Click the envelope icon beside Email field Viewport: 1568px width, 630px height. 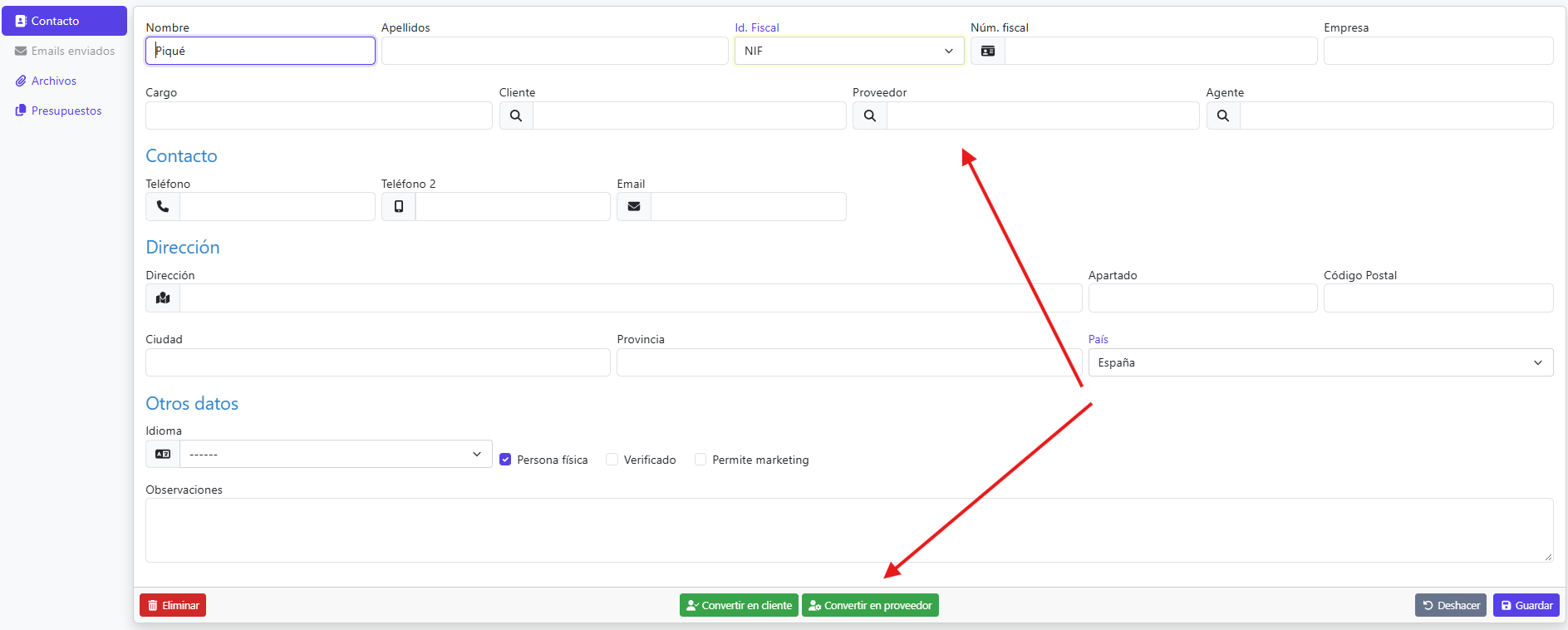tap(634, 207)
